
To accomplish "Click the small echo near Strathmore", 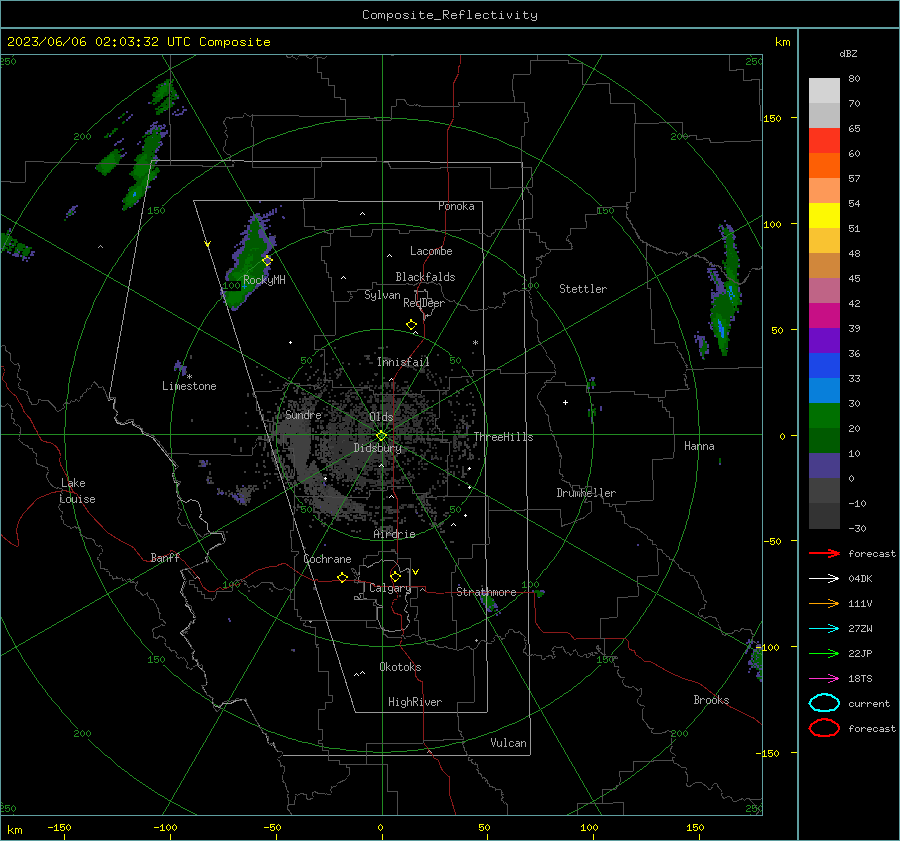I will [489, 603].
